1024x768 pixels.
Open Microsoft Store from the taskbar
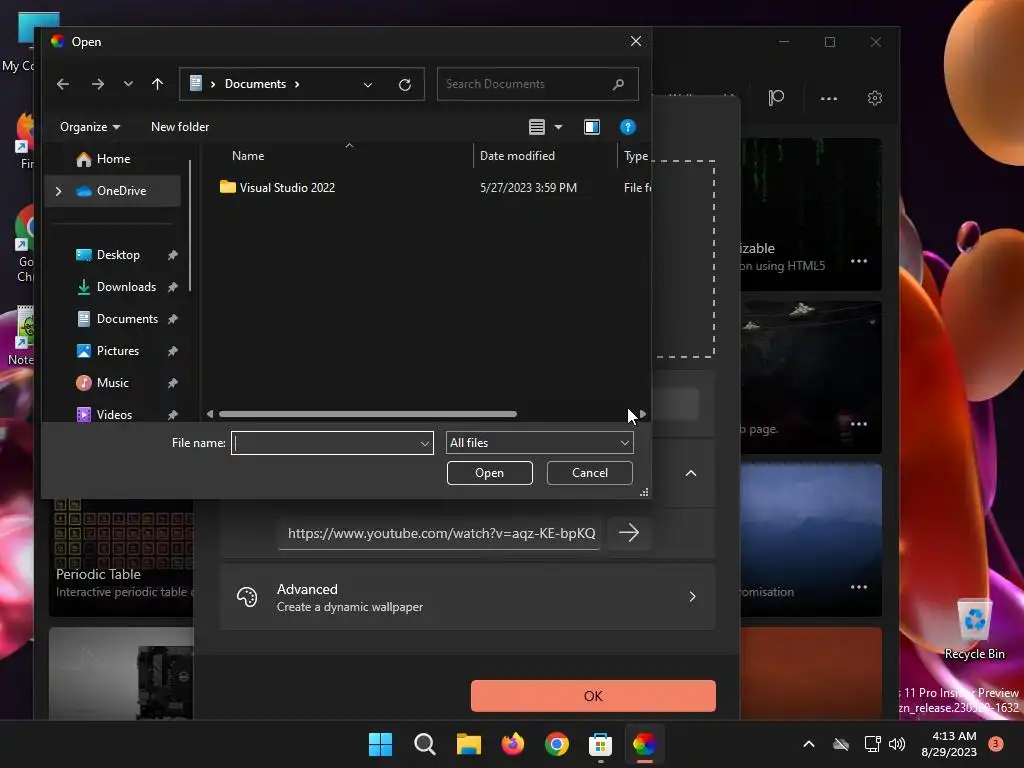pos(600,744)
